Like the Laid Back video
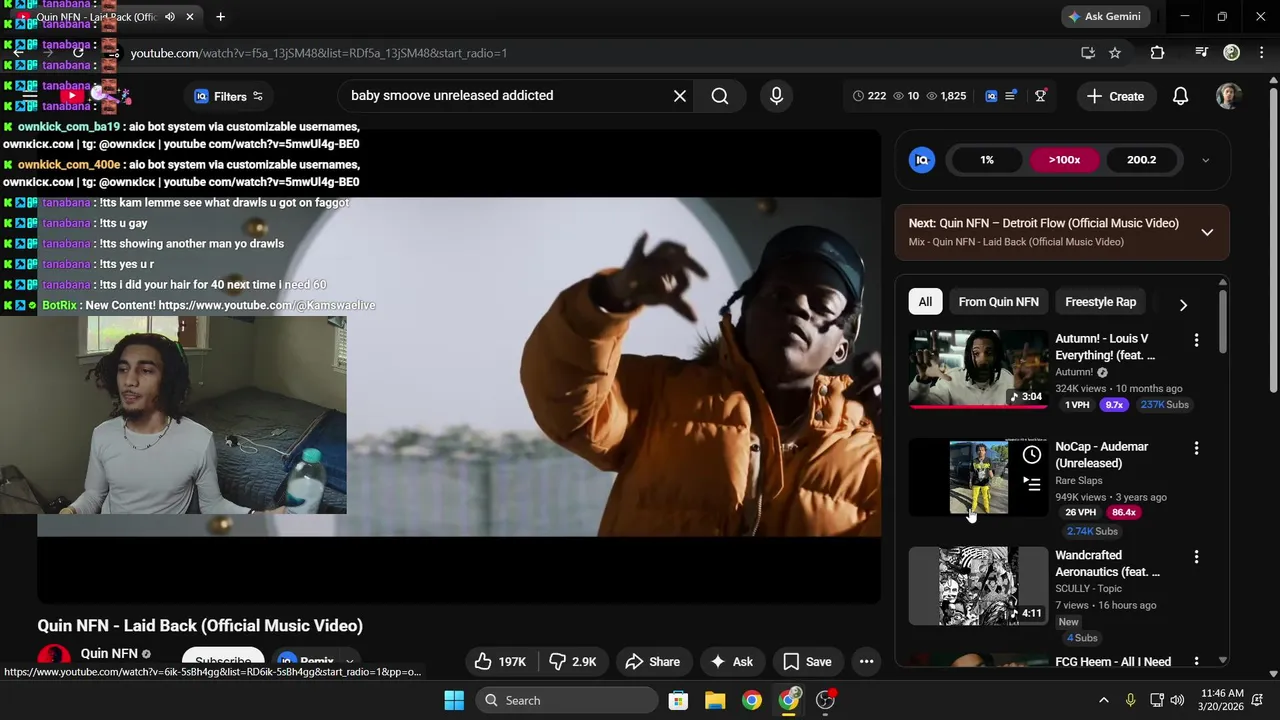 tap(502, 662)
